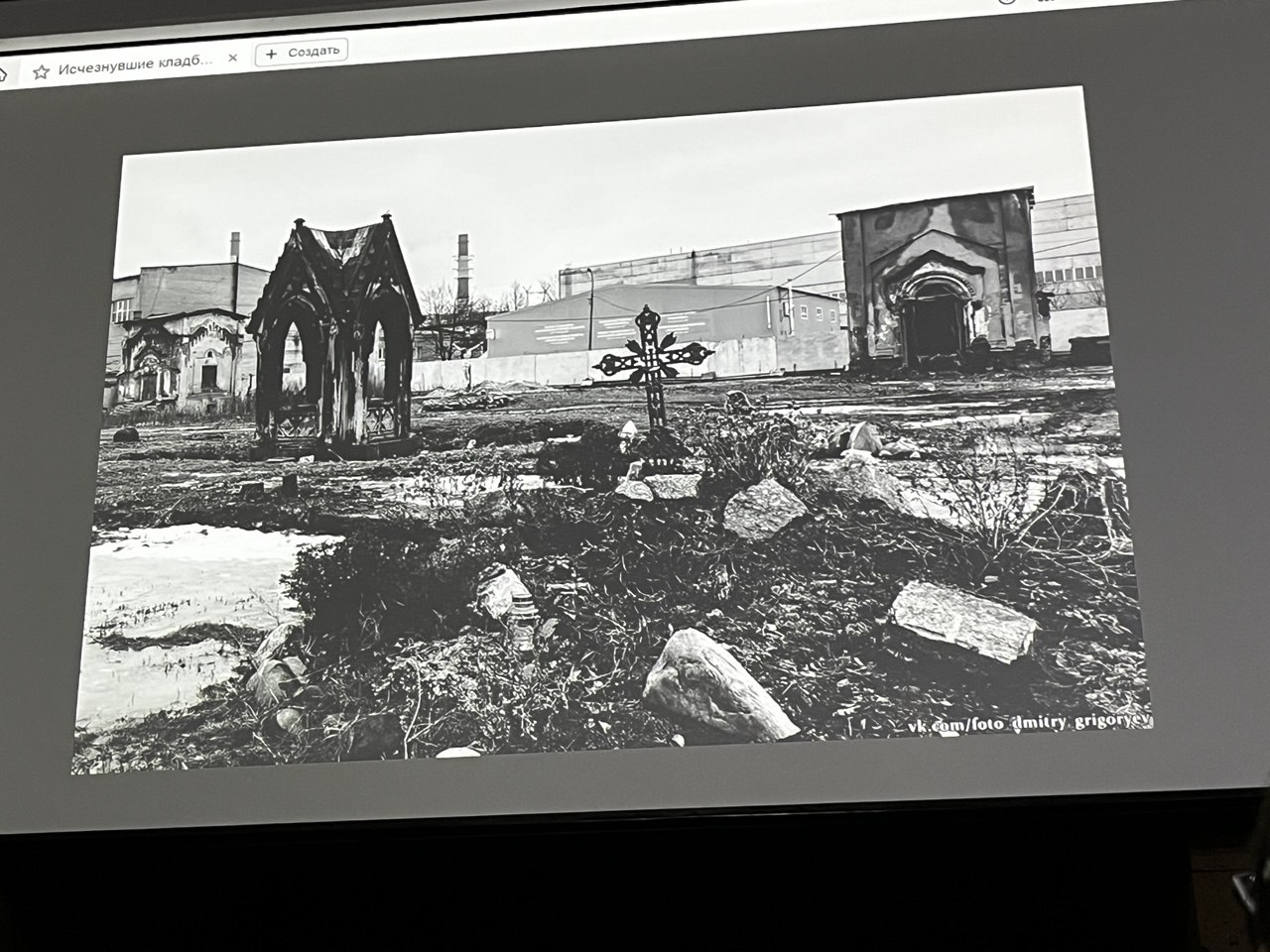The height and width of the screenshot is (952, 1270).
Task: Click the striped factory chimney in the photo
Action: click(463, 268)
